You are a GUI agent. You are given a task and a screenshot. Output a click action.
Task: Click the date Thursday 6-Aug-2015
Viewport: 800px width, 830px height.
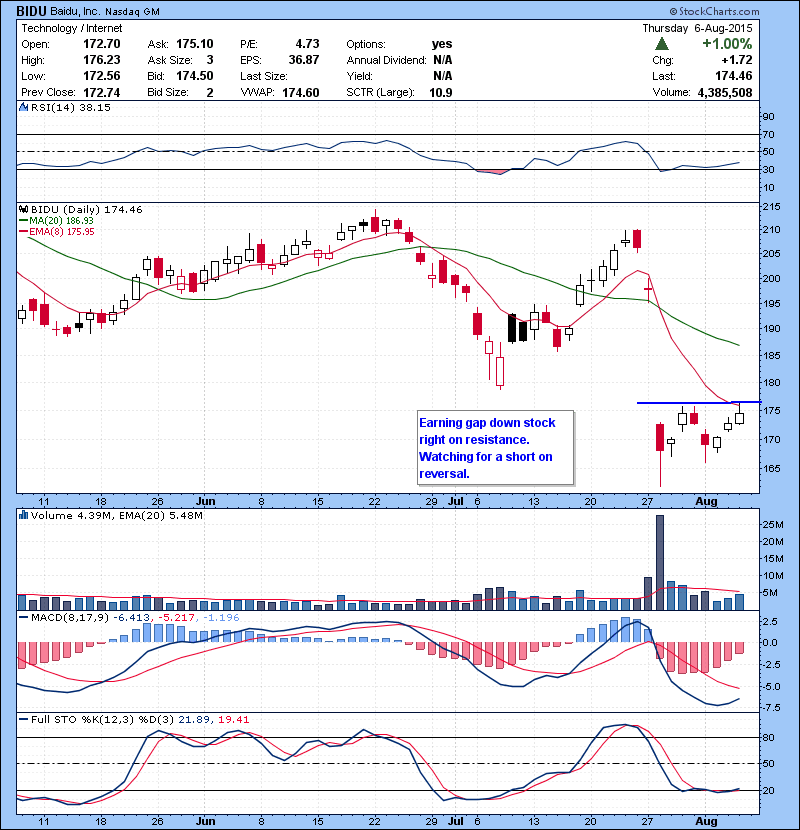697,28
